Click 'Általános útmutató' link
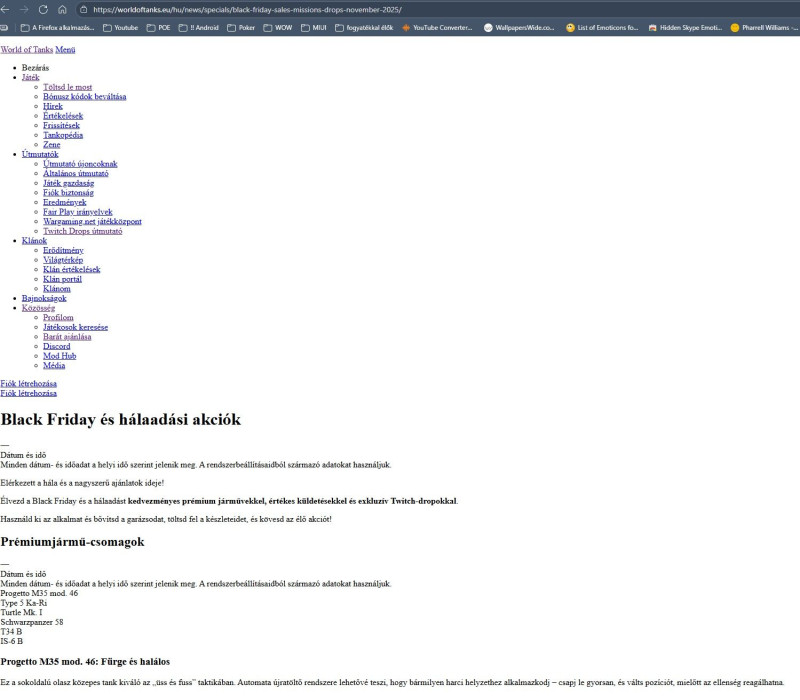The width and height of the screenshot is (800, 700). (x=76, y=173)
